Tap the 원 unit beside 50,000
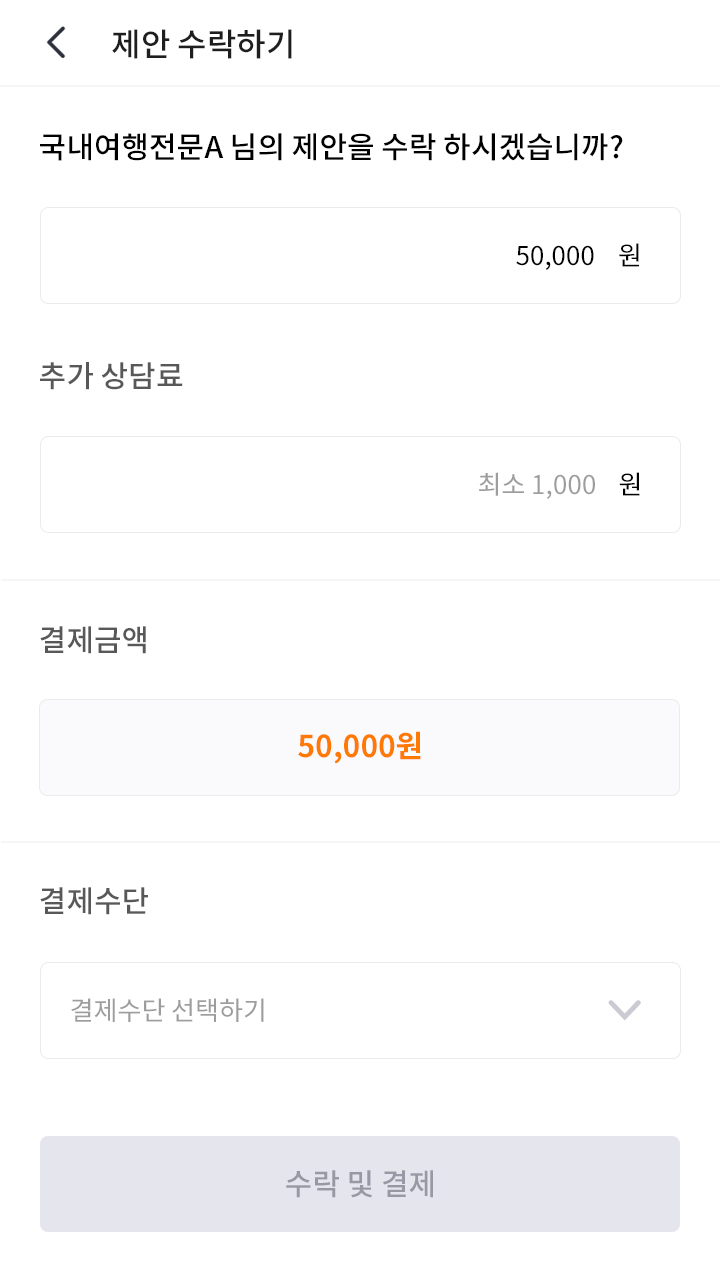 (x=629, y=256)
